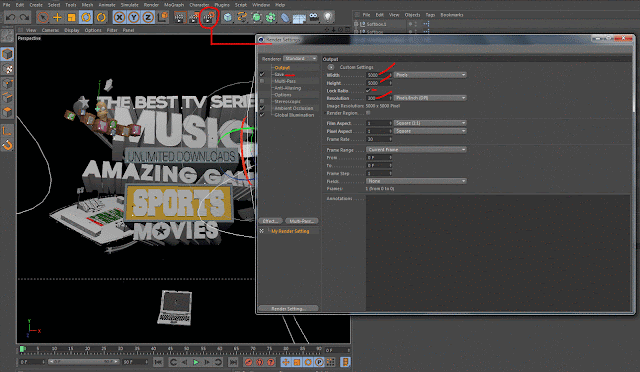Select the Move tool in the toolbar
Viewport: 640px width, 372px height.
click(x=58, y=17)
